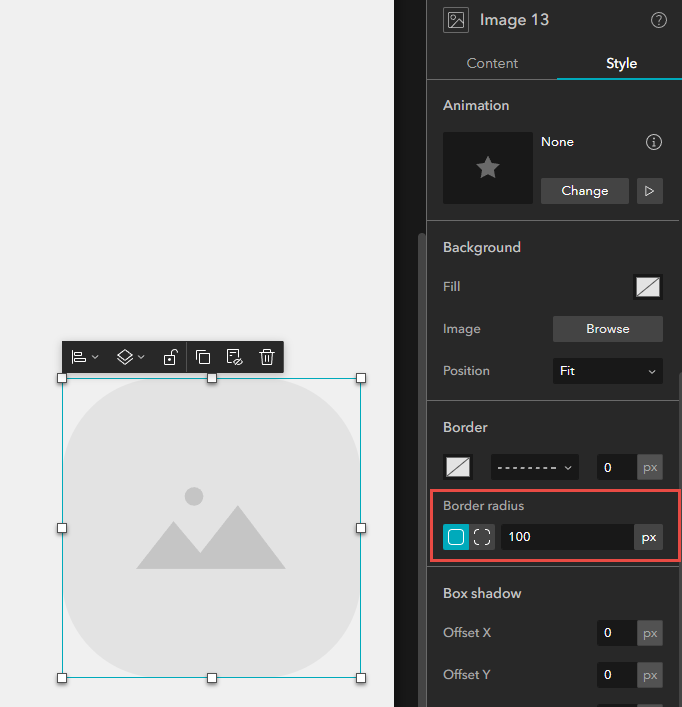Open the Position Fit dropdown
The image size is (682, 707).
click(x=608, y=371)
